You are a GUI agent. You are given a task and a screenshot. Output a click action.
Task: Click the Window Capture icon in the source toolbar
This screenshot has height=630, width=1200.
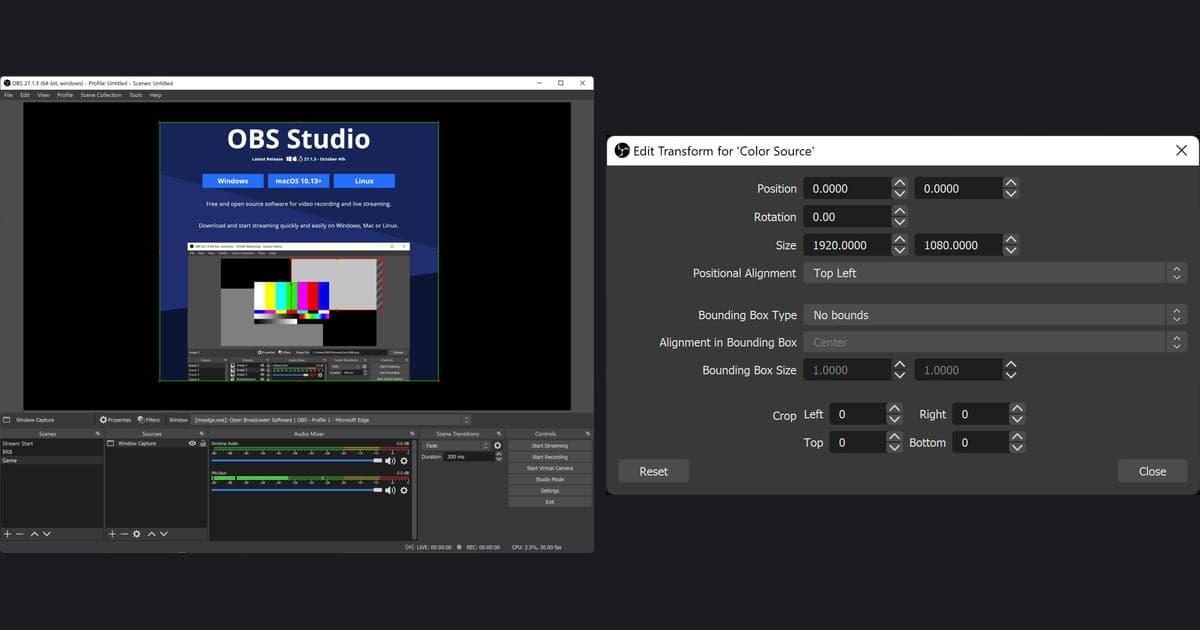[x=7, y=420]
